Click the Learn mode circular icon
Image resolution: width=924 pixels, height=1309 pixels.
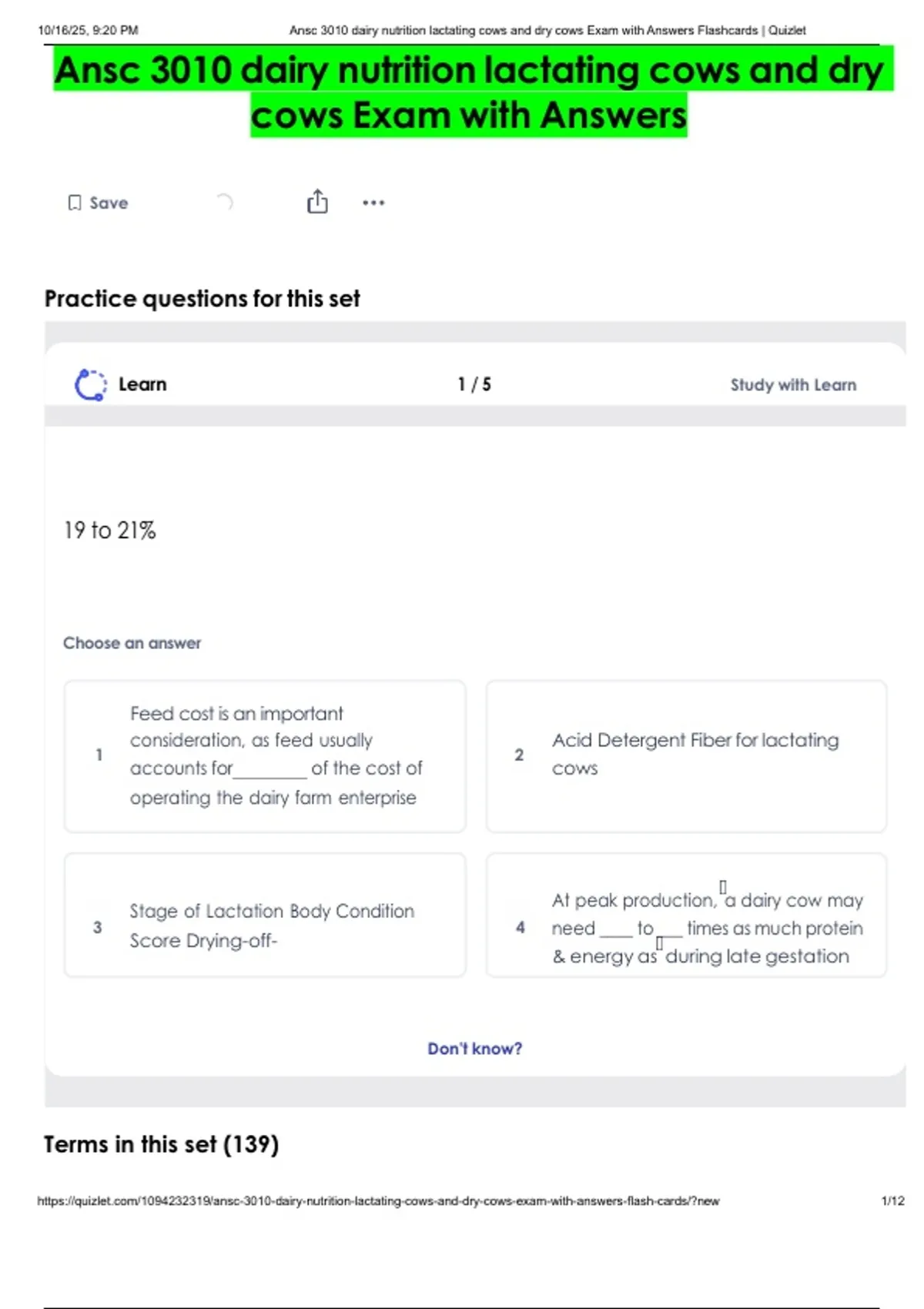pyautogui.click(x=90, y=384)
